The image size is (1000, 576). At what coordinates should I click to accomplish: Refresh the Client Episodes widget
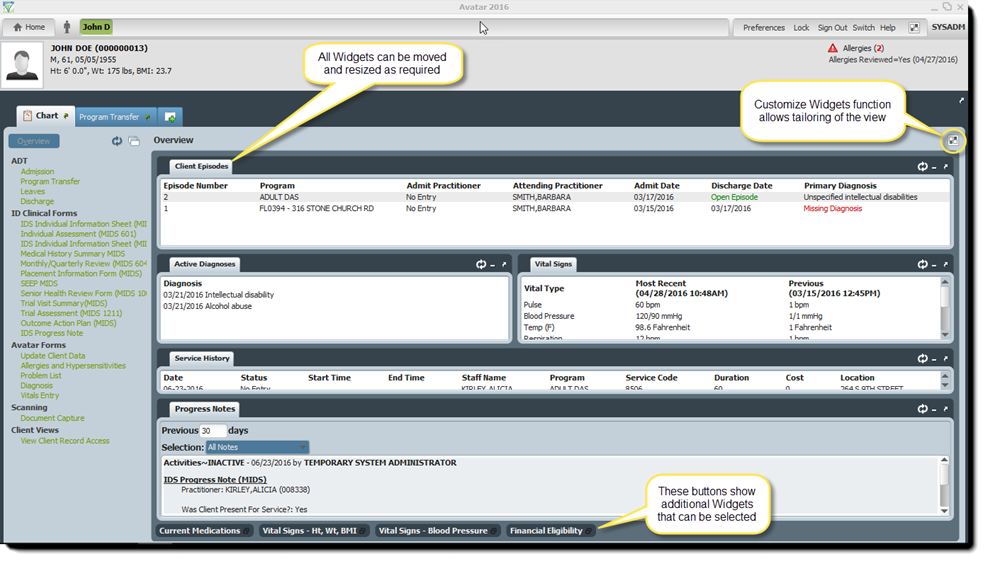(x=922, y=166)
